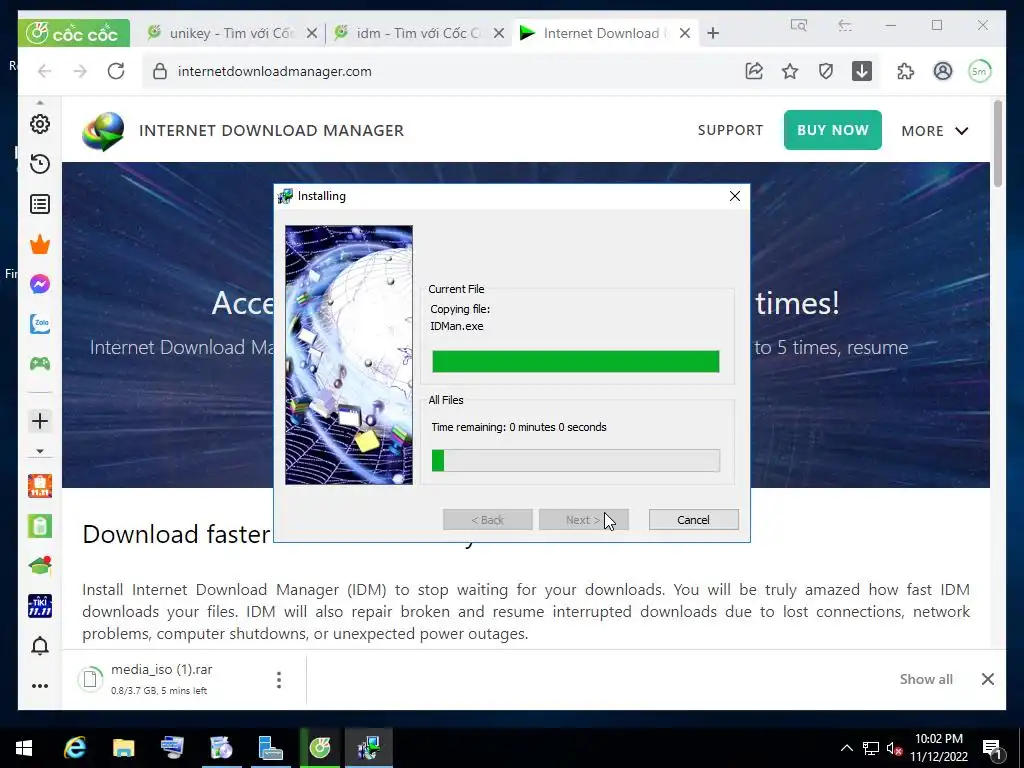The image size is (1024, 768).
Task: Expand the MORE menu on IDM site
Action: coord(935,131)
